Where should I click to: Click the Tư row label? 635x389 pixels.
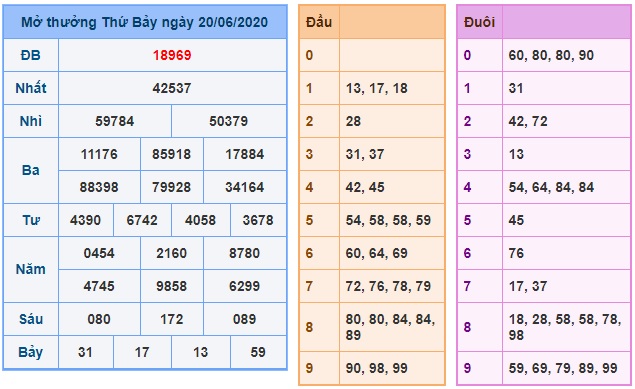click(x=31, y=220)
